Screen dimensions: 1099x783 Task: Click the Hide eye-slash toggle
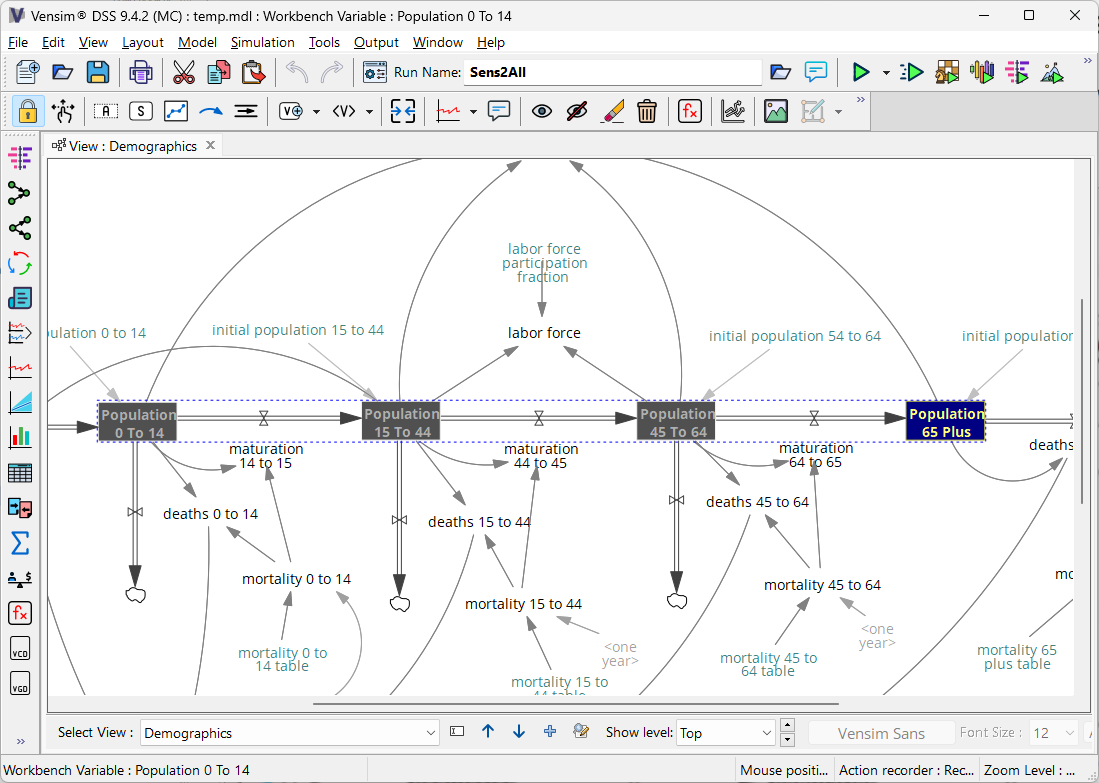tap(576, 111)
